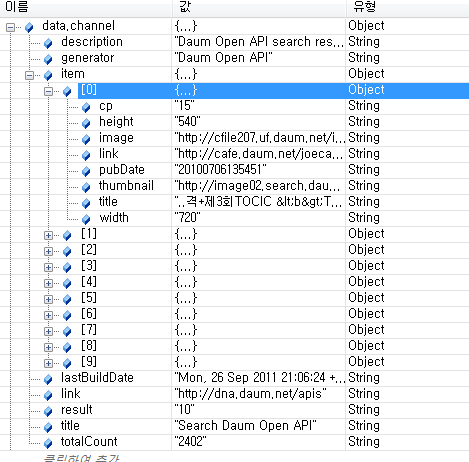Expand the [6] array entry

click(49, 315)
